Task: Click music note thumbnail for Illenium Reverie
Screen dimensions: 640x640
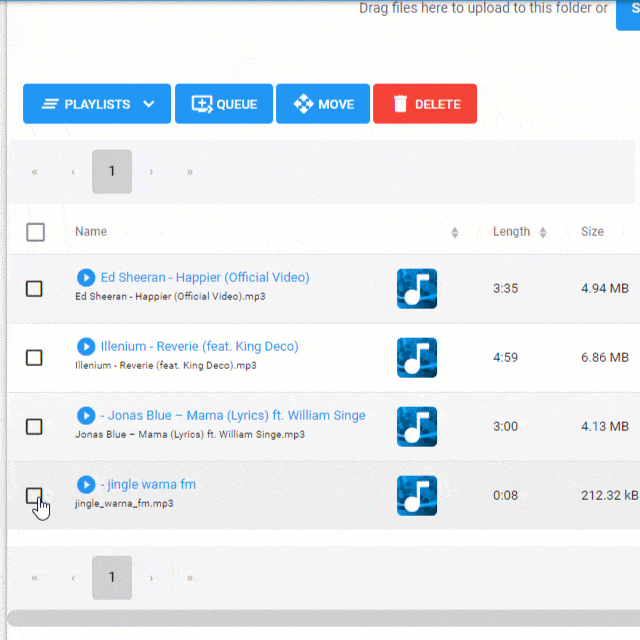Action: point(416,357)
